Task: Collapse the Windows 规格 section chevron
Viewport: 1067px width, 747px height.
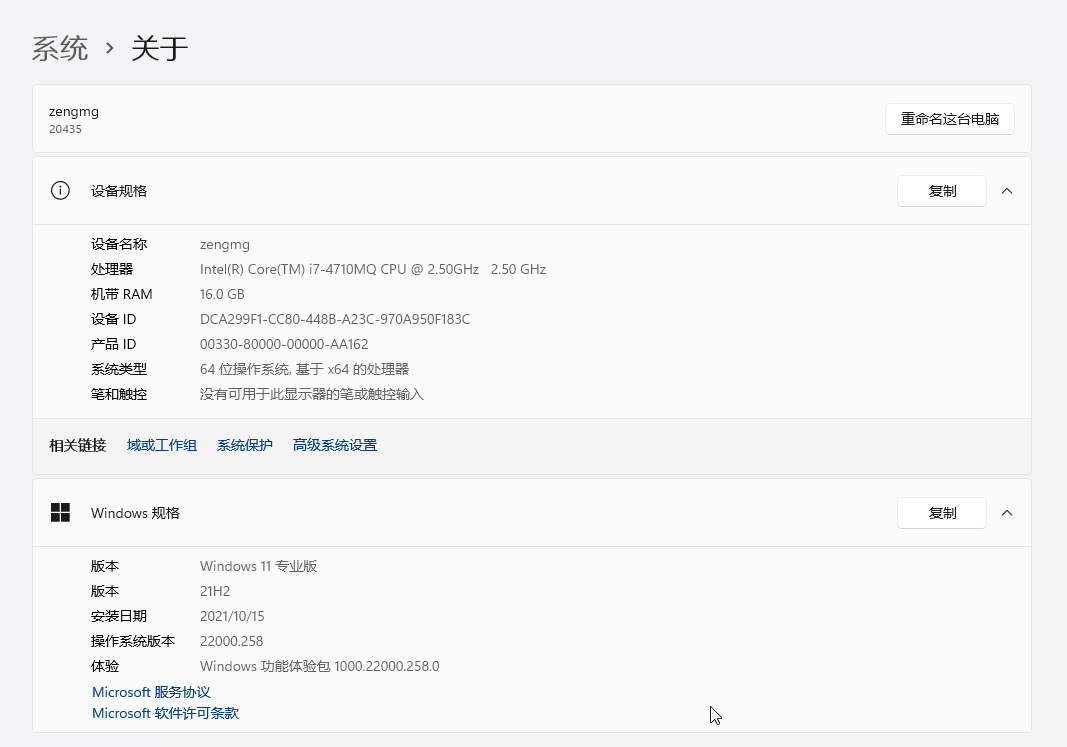Action: click(1007, 513)
